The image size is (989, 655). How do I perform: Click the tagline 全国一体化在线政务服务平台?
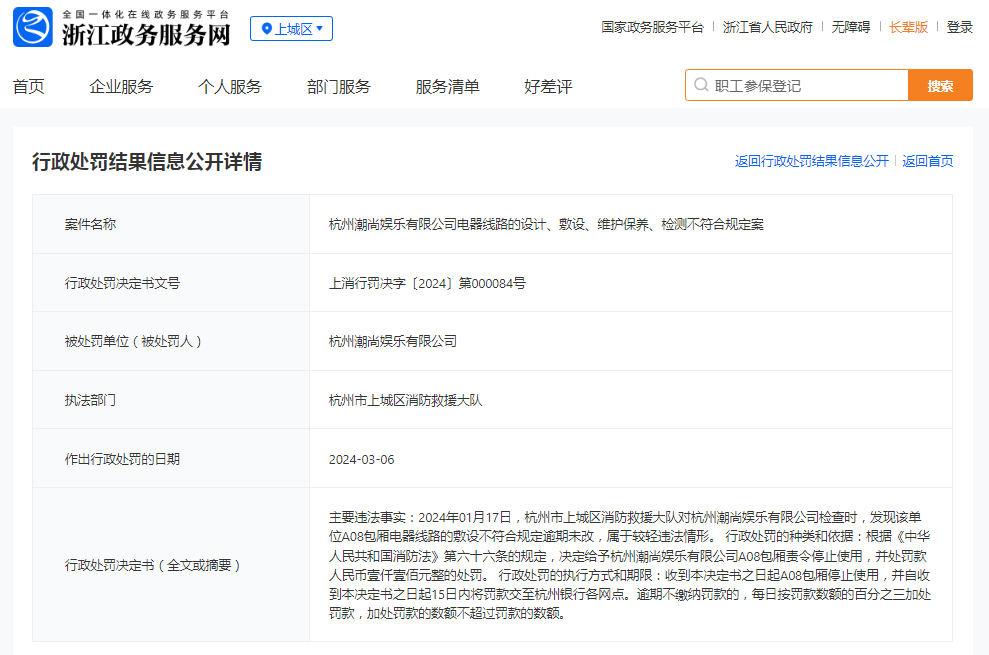[x=146, y=14]
